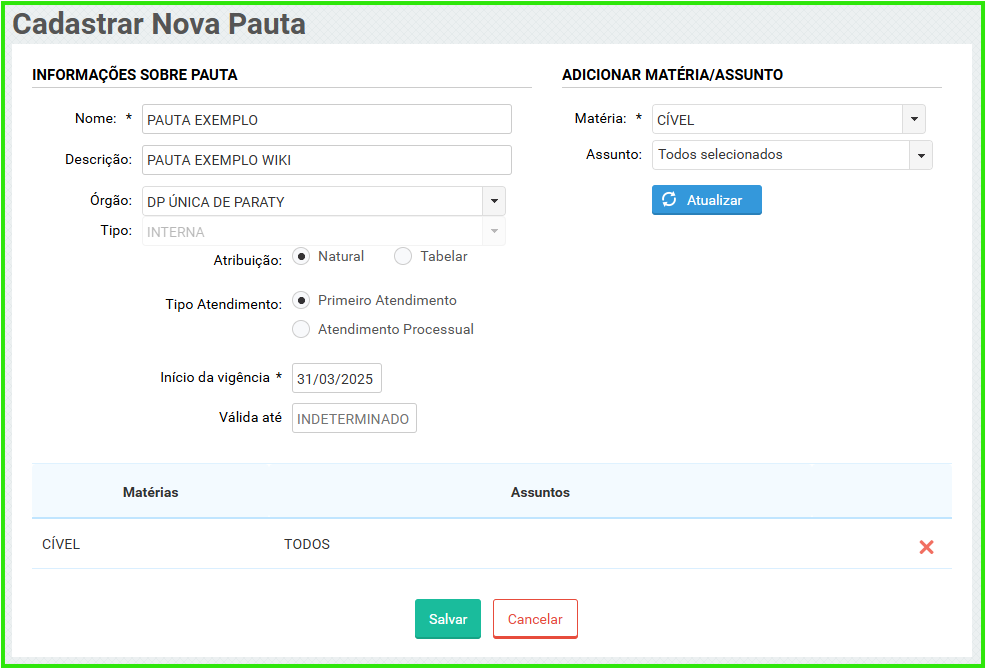986x668 pixels.
Task: Select Primeiro Atendimento radio button
Action: [301, 301]
